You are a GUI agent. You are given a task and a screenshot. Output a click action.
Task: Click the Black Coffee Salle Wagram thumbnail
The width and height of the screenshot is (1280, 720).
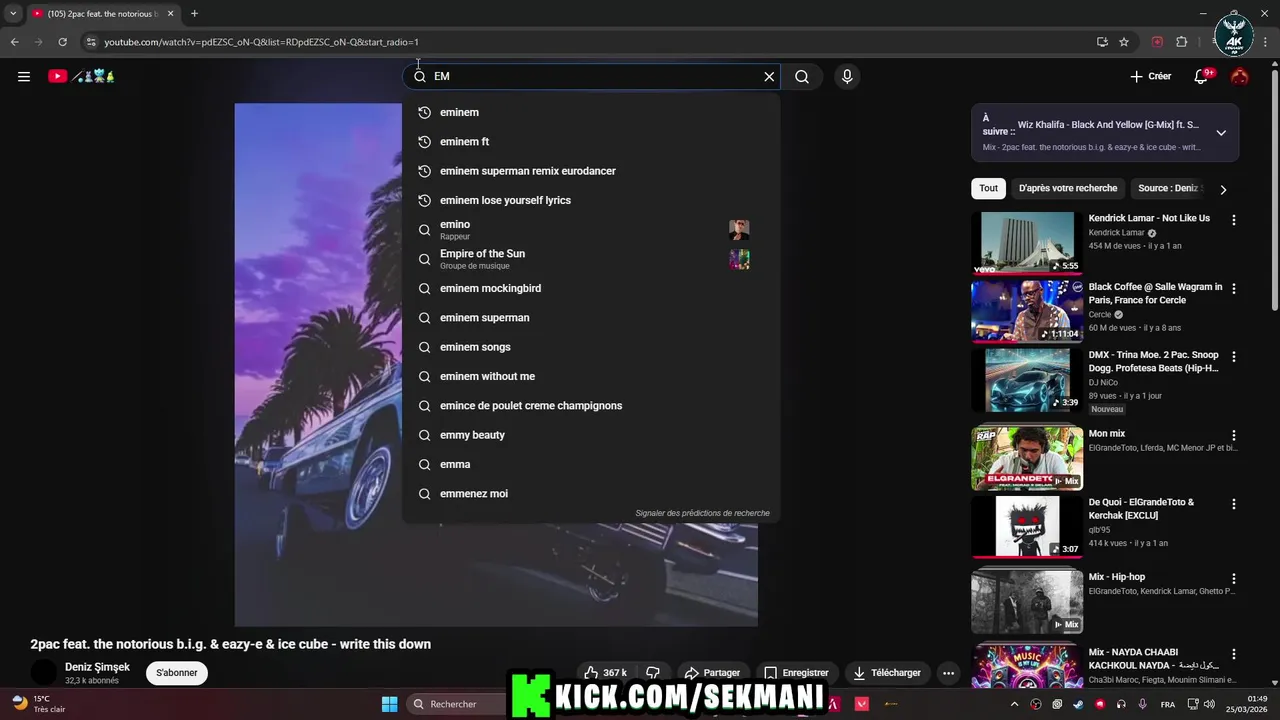tap(1027, 311)
